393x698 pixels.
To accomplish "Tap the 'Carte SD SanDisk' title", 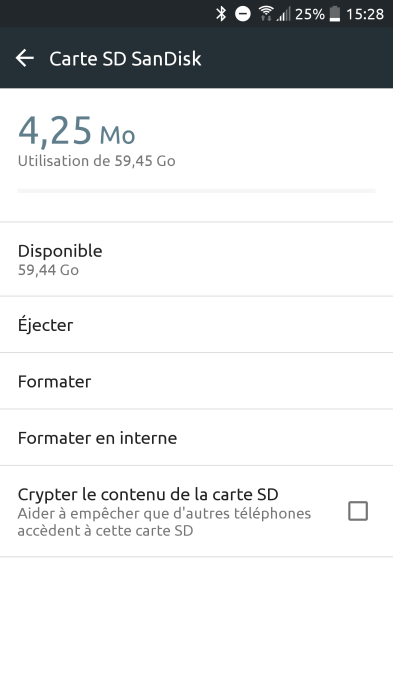I will pyautogui.click(x=125, y=59).
